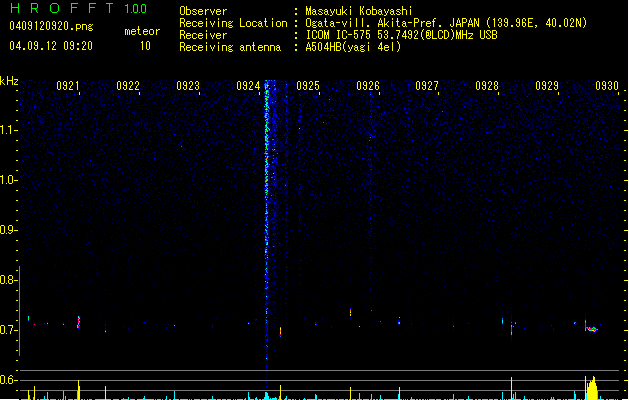Click the 0927 time marker
The width and height of the screenshot is (629, 400).
pos(427,86)
